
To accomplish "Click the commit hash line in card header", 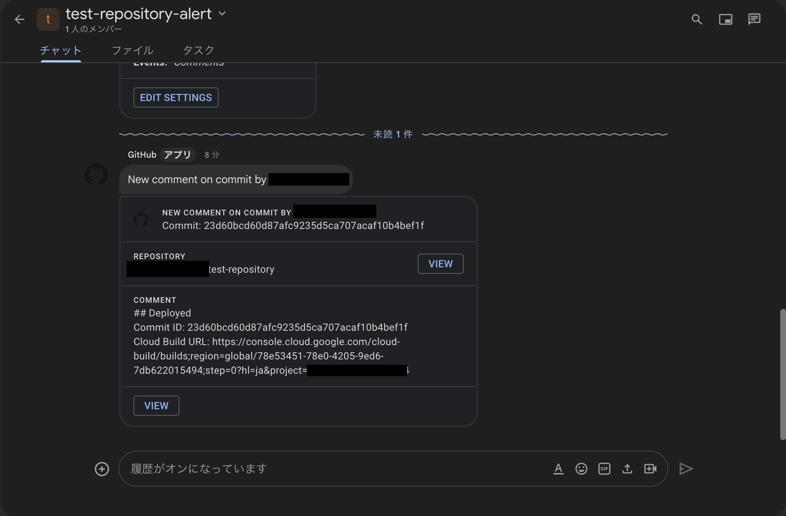I will click(293, 226).
